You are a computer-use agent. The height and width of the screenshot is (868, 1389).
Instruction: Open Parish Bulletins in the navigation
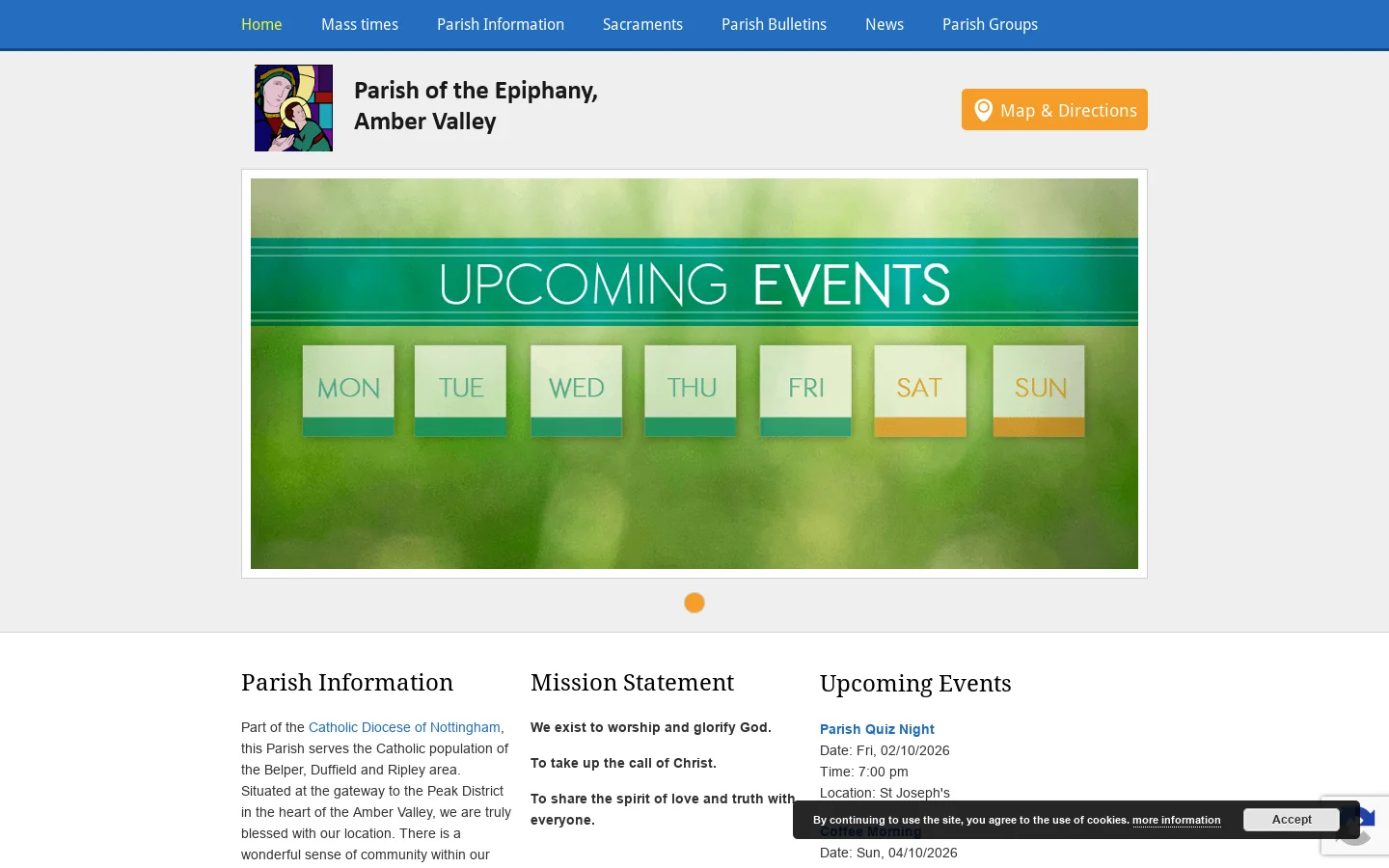click(x=774, y=24)
